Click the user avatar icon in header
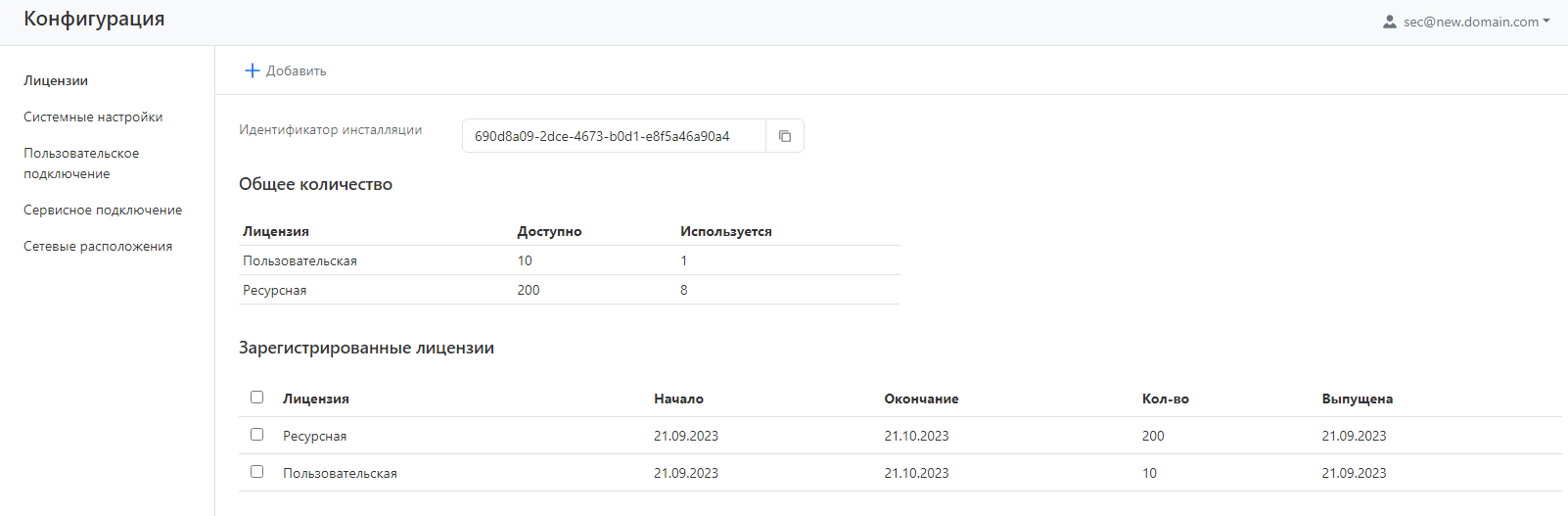Image resolution: width=1568 pixels, height=516 pixels. click(x=1389, y=22)
